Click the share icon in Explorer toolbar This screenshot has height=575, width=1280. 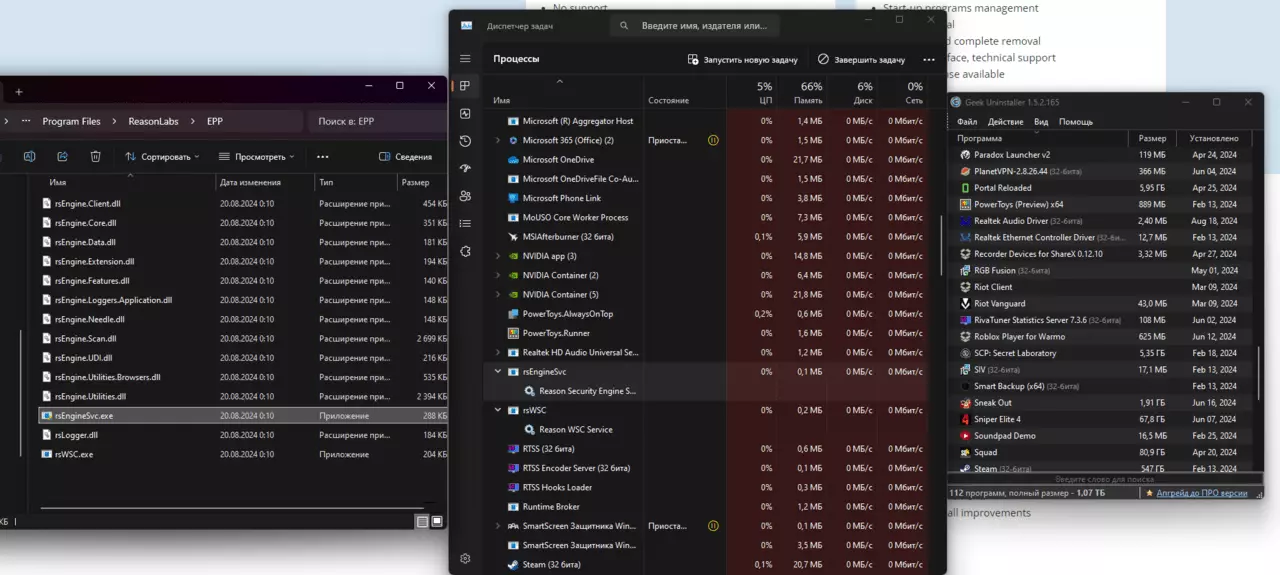point(62,157)
